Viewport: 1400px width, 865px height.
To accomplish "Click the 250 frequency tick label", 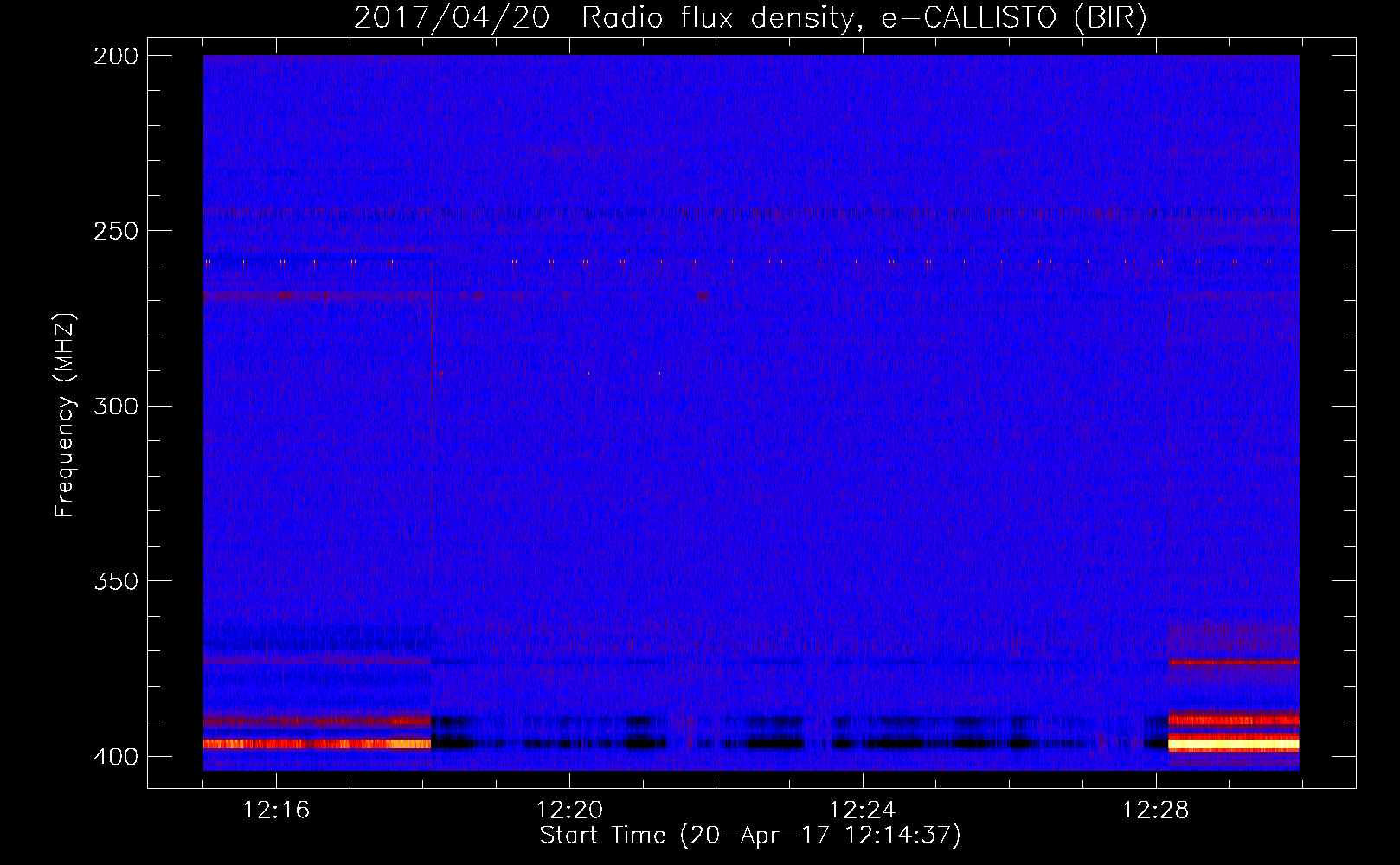I will [116, 231].
